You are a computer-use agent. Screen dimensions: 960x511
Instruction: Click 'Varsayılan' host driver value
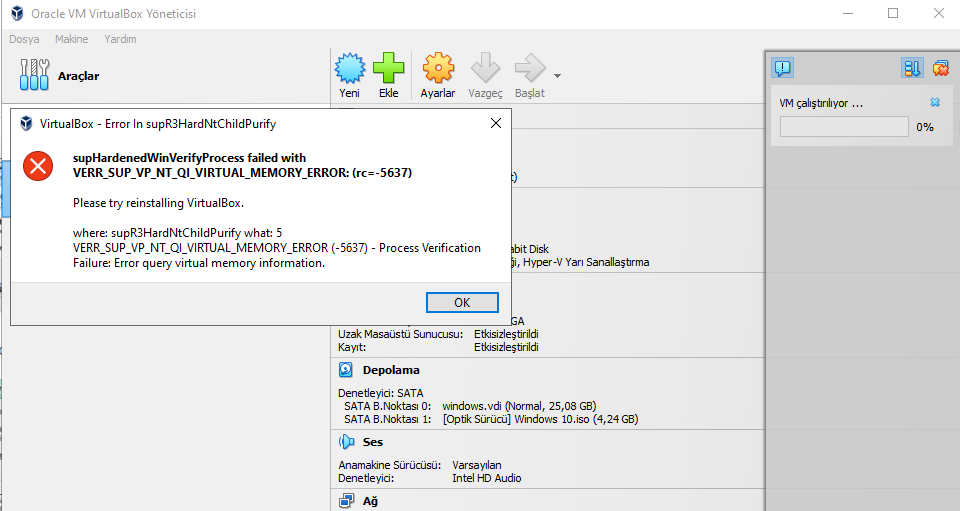coord(477,465)
